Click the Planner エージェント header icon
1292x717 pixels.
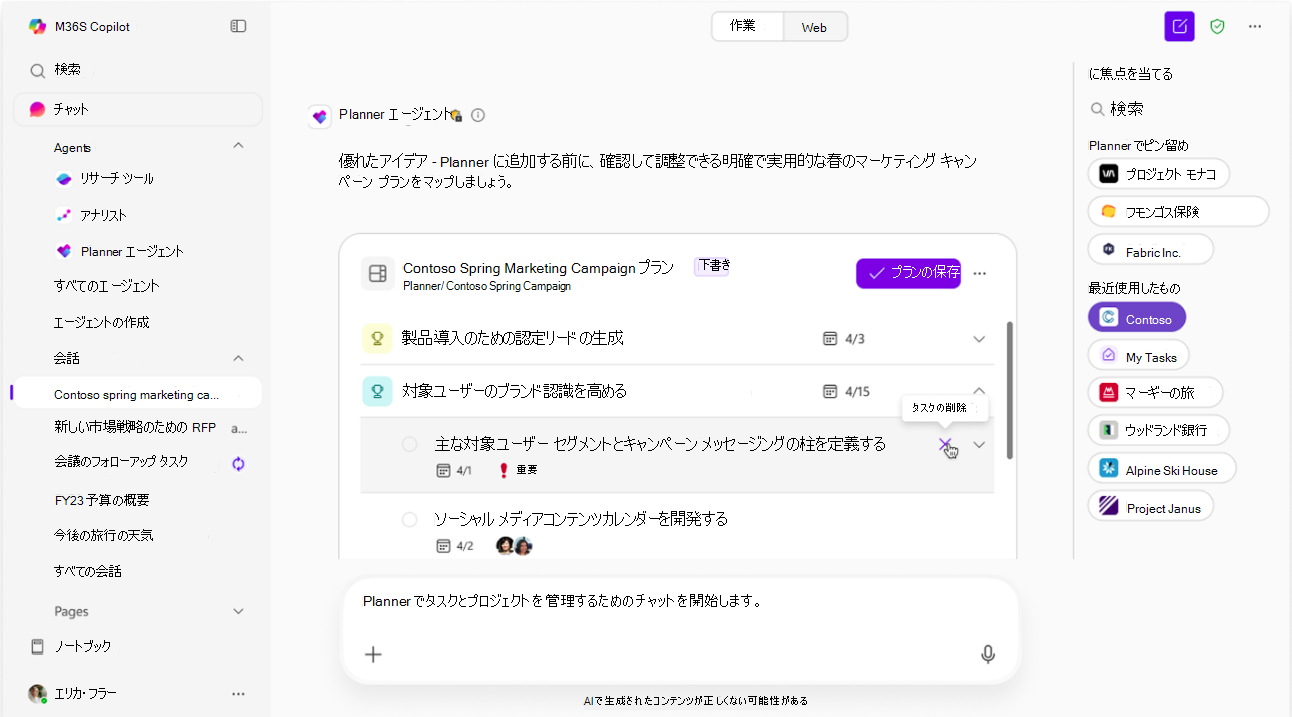[320, 116]
